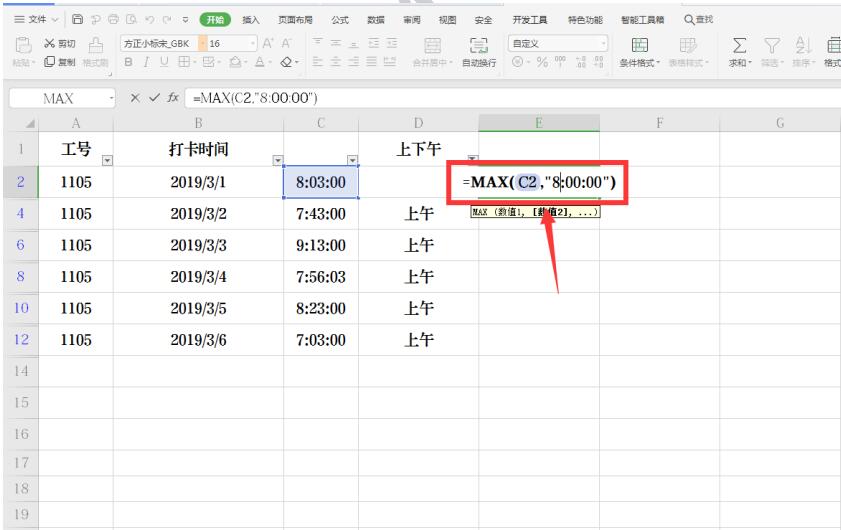The height and width of the screenshot is (530, 841).
Task: Click cell containing 7:43:00
Action: coord(321,214)
